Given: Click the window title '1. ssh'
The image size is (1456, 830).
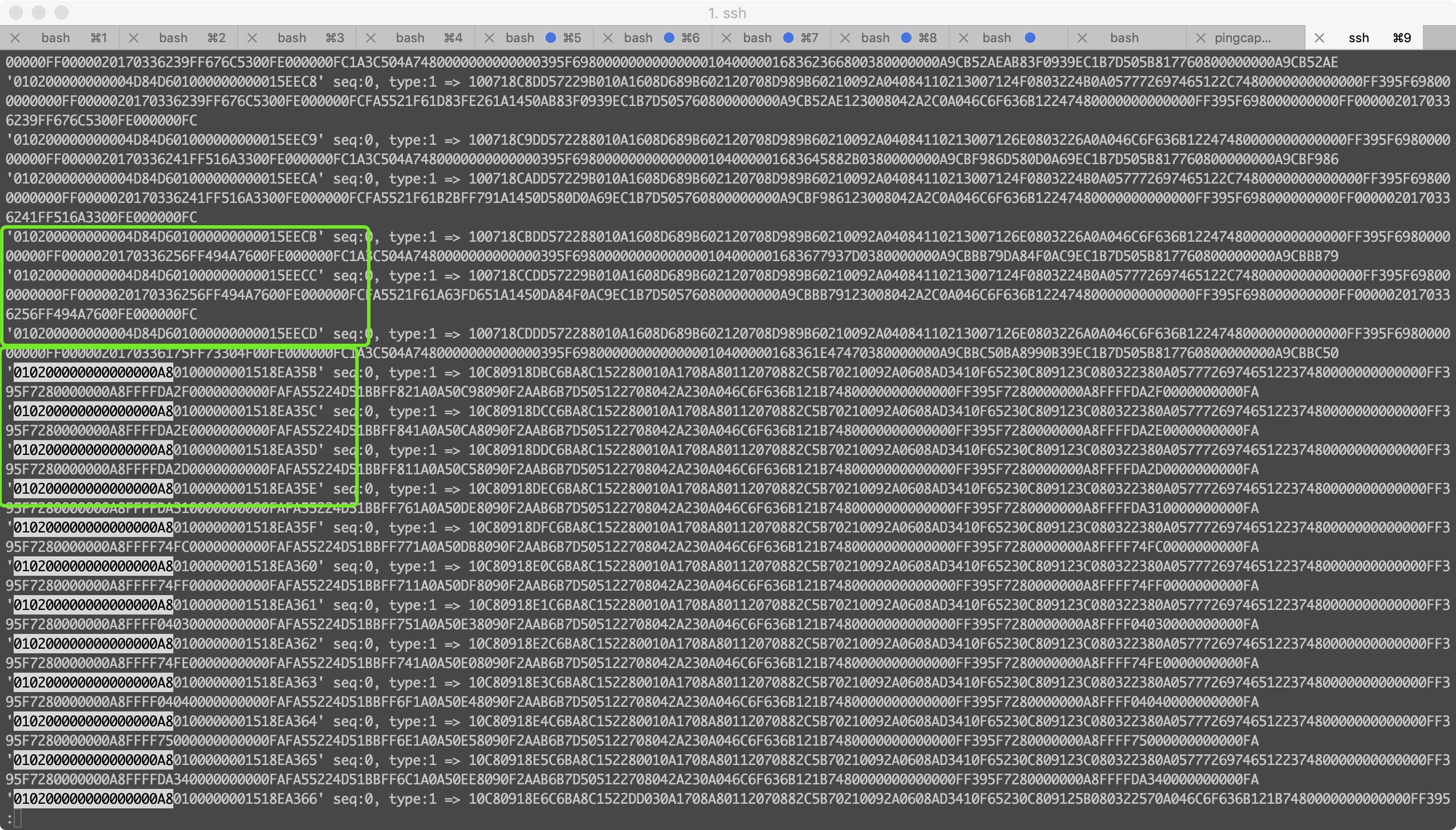Looking at the screenshot, I should 727,13.
